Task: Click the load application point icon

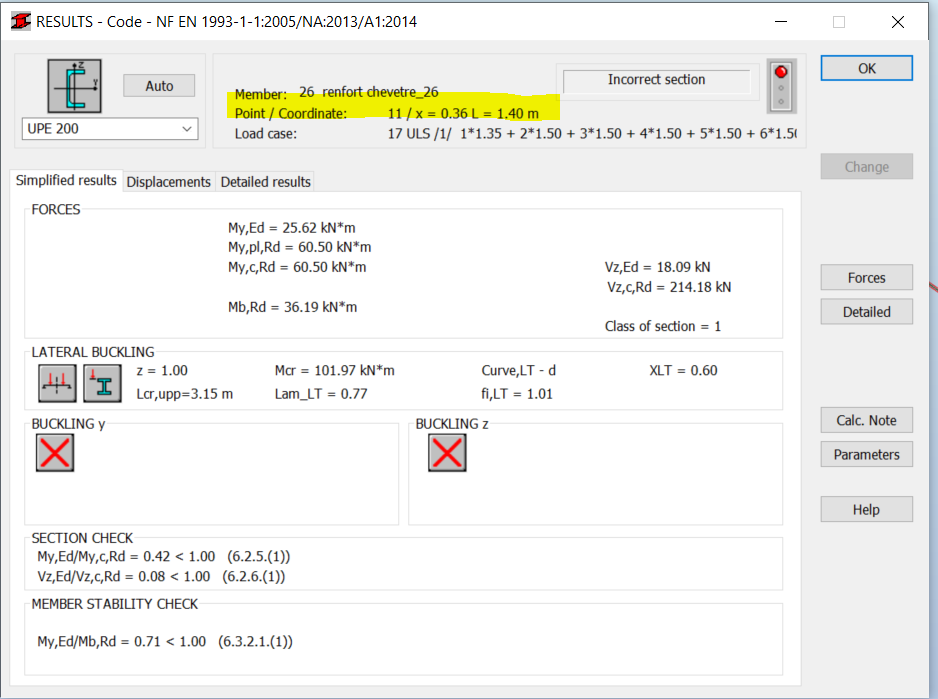Action: [x=102, y=383]
